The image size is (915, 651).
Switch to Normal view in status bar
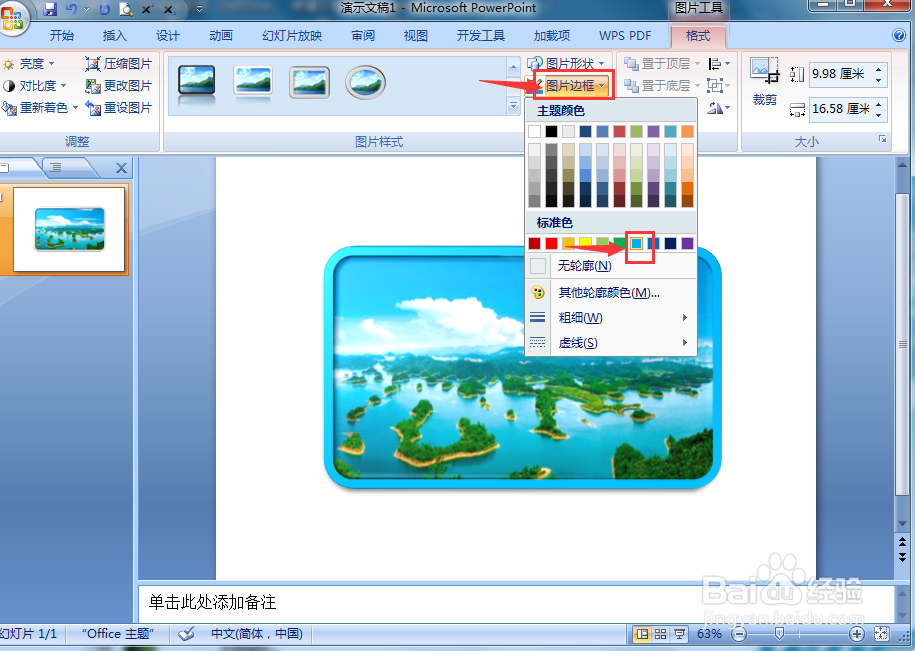(x=642, y=634)
